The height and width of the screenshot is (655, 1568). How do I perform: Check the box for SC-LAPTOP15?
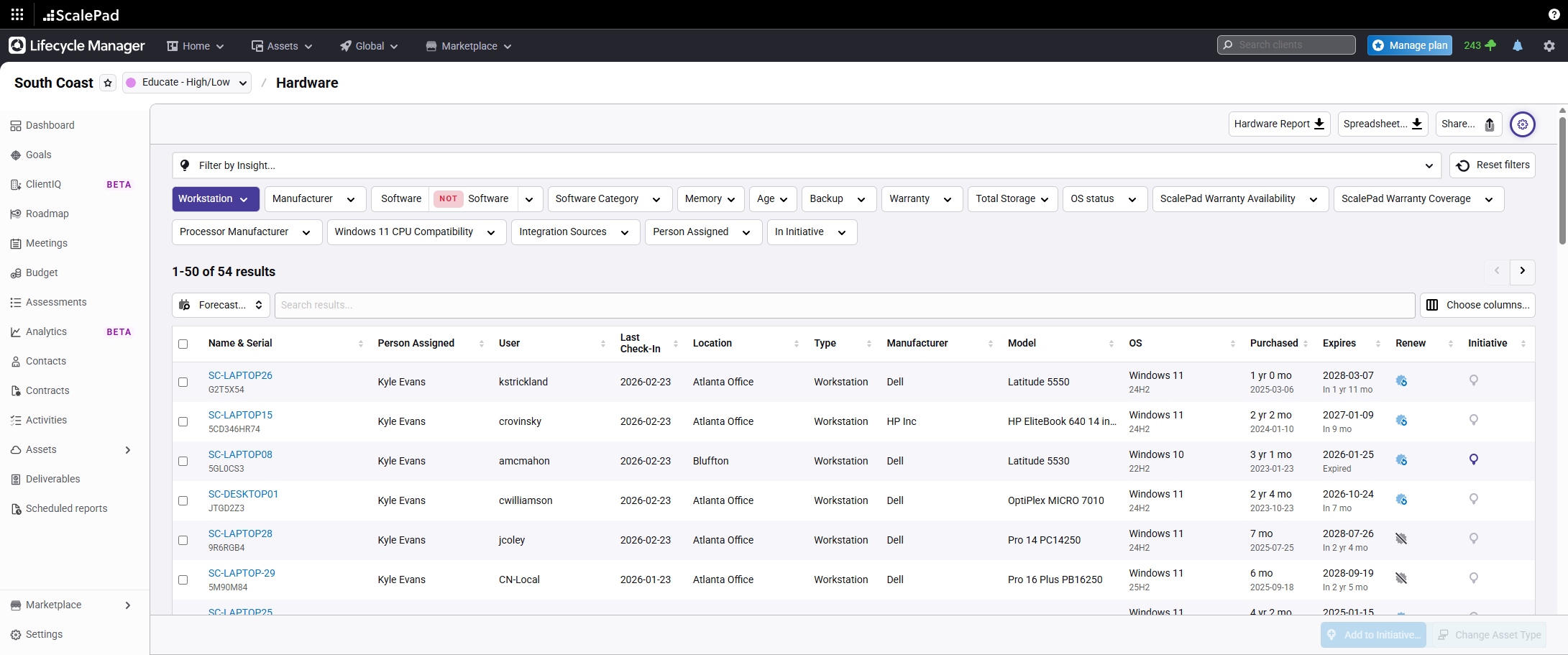tap(183, 422)
